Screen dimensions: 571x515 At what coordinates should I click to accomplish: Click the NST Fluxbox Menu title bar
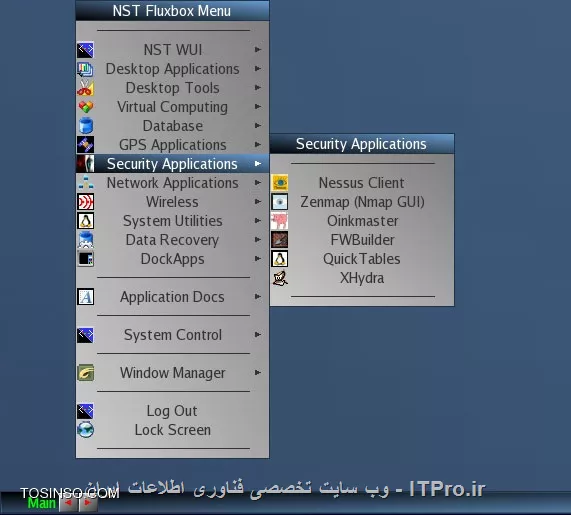pos(173,11)
